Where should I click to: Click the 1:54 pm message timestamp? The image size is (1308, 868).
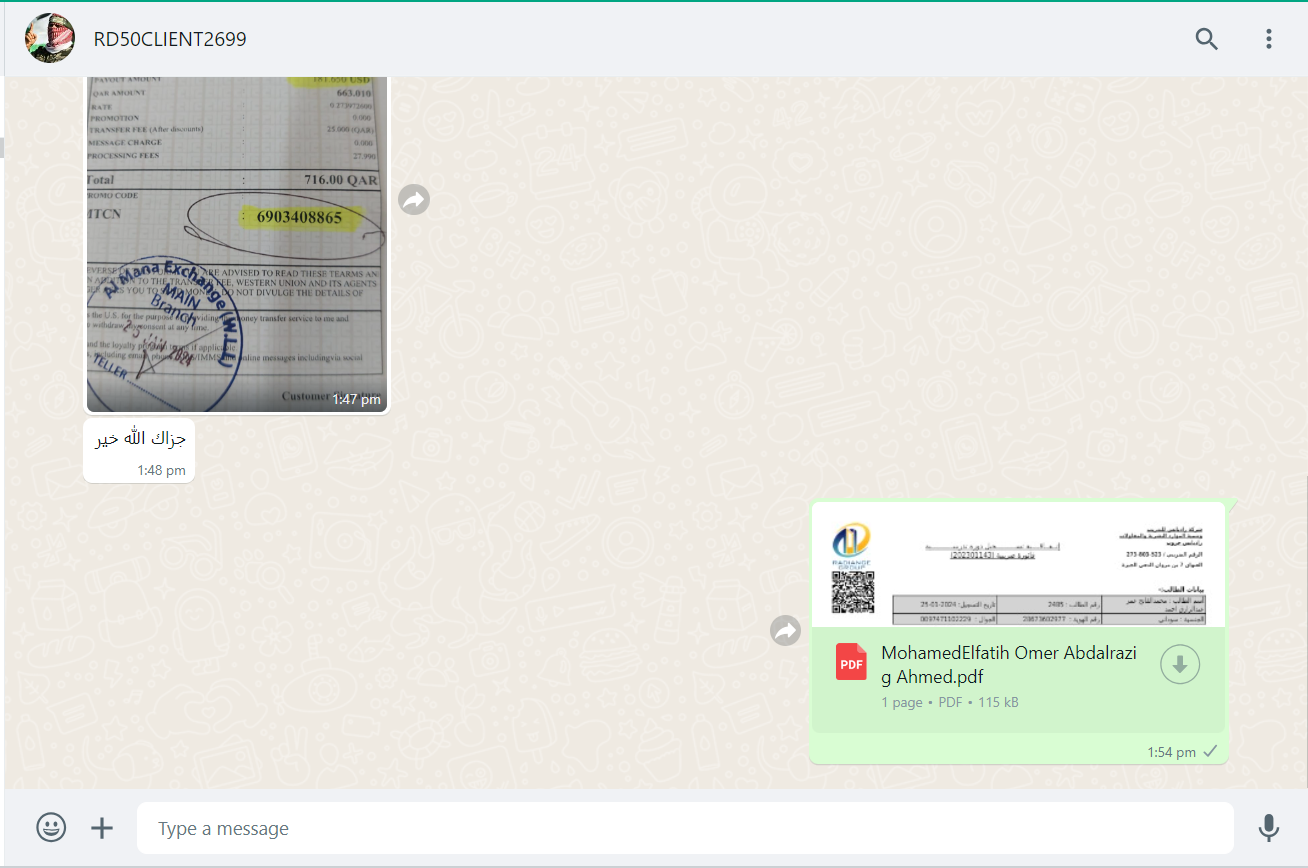[x=1172, y=752]
